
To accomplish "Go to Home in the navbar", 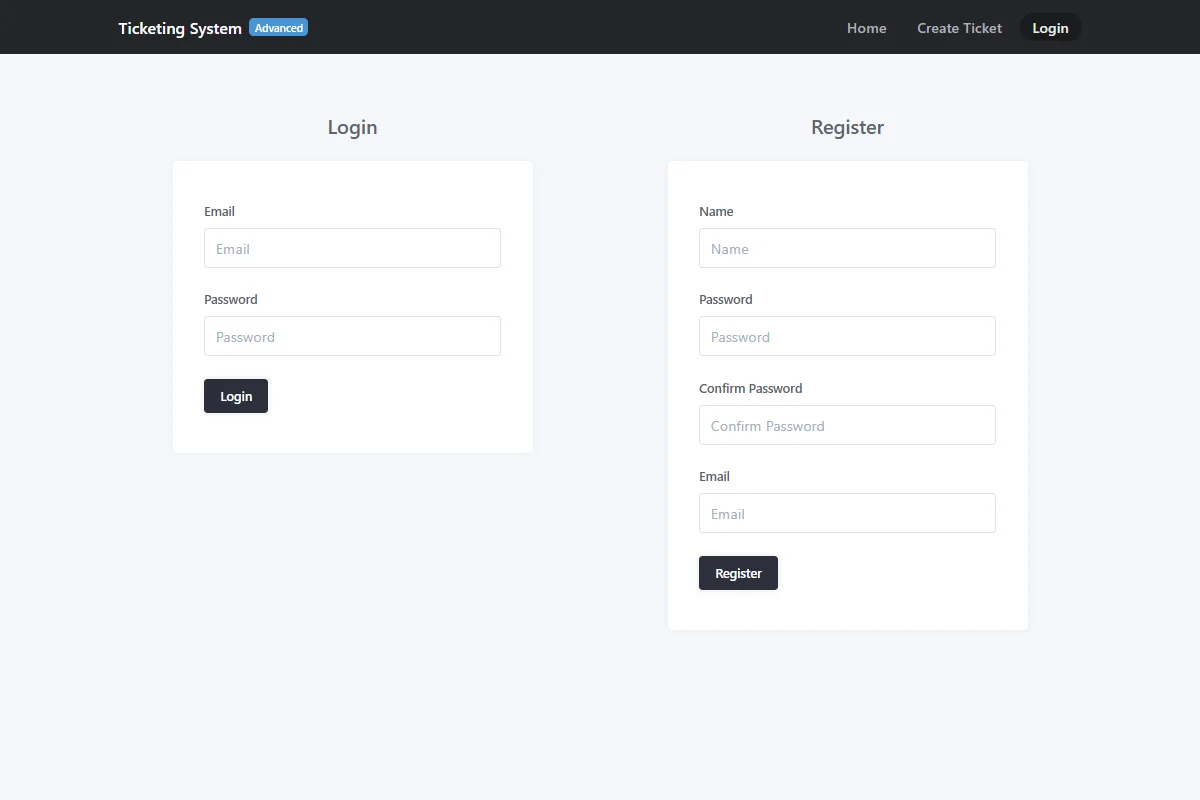I will pos(866,28).
